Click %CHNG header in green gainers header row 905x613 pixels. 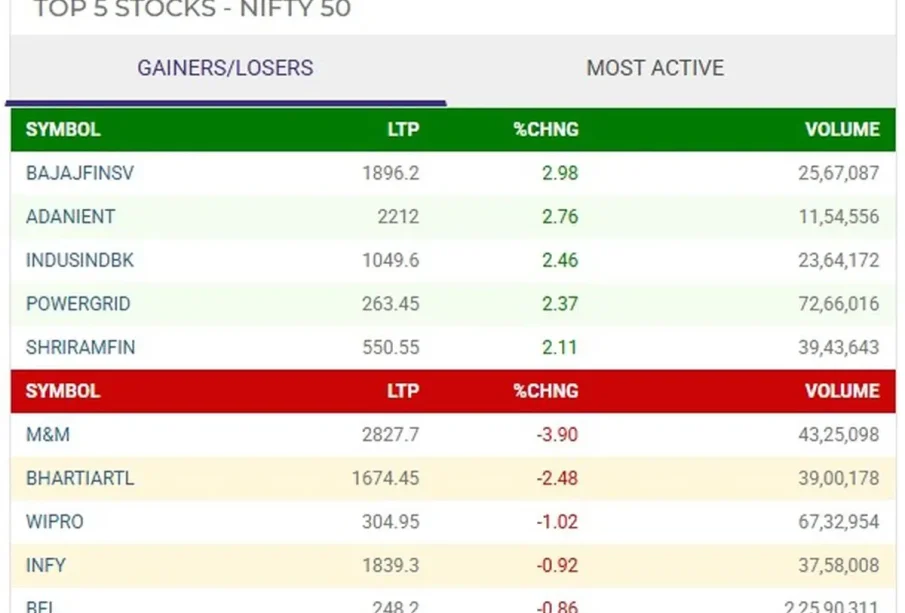[546, 129]
